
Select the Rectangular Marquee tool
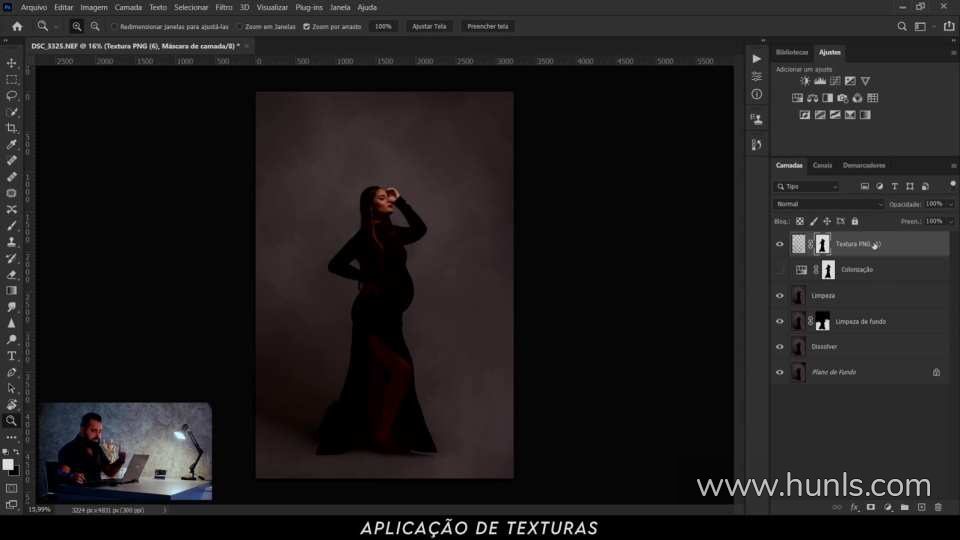[12, 80]
